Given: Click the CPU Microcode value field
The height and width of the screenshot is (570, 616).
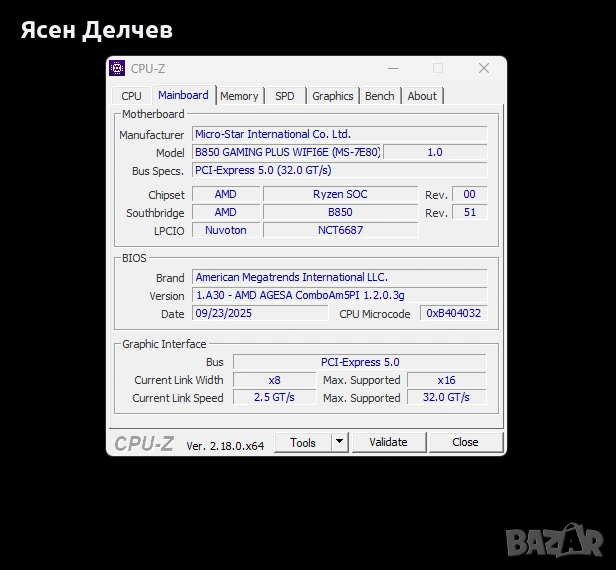Looking at the screenshot, I should pyautogui.click(x=454, y=313).
